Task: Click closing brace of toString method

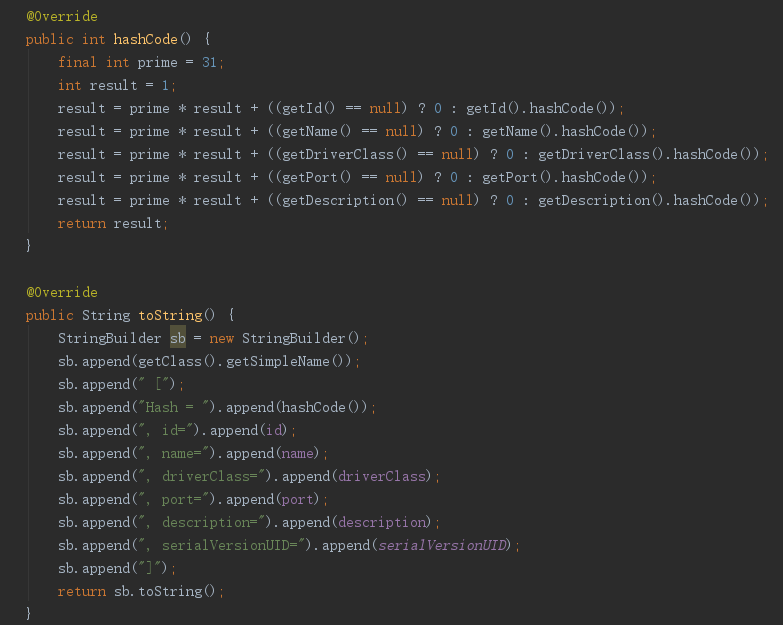Action: coord(28,613)
